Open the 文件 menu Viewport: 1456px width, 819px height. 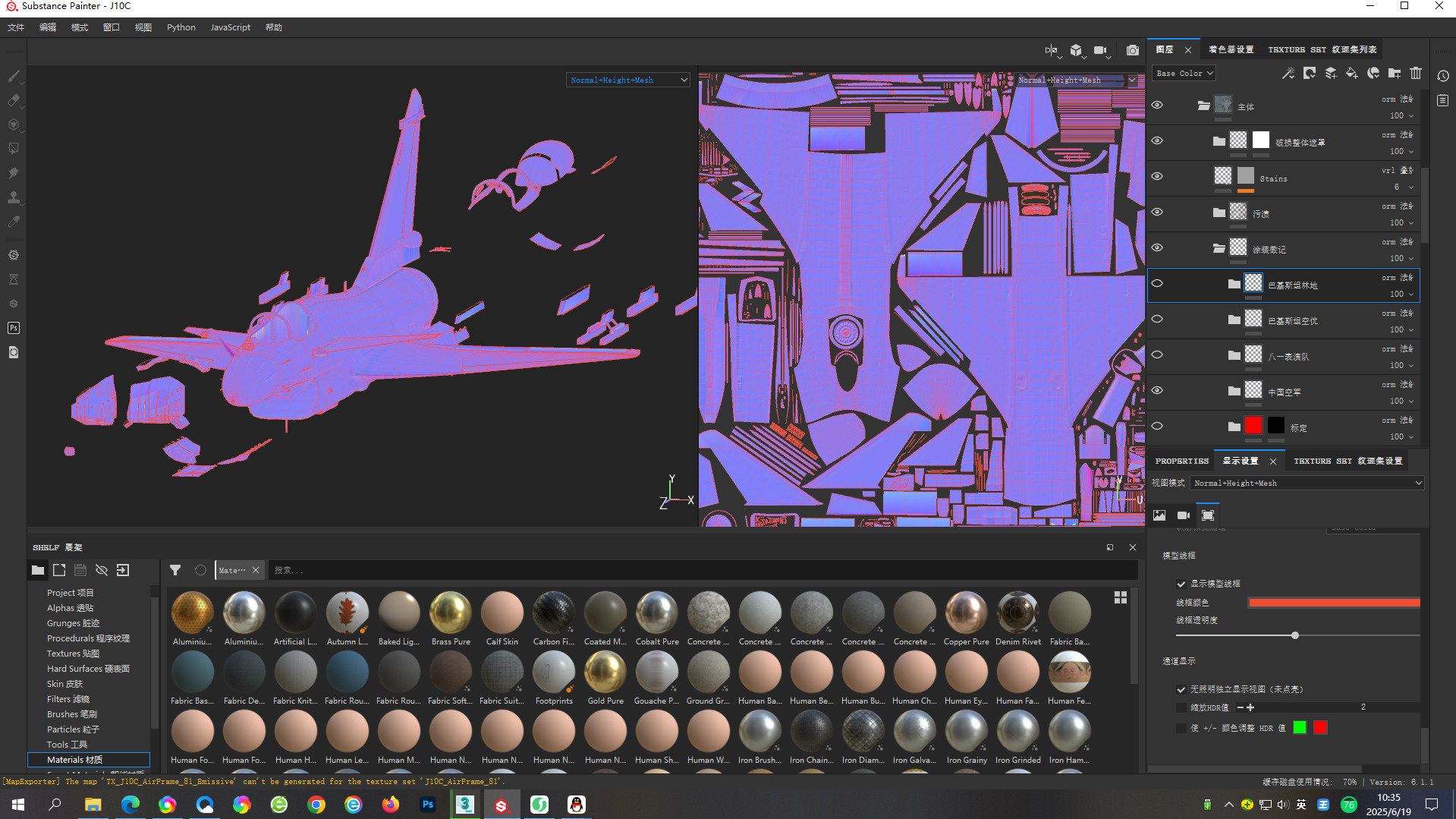16,27
